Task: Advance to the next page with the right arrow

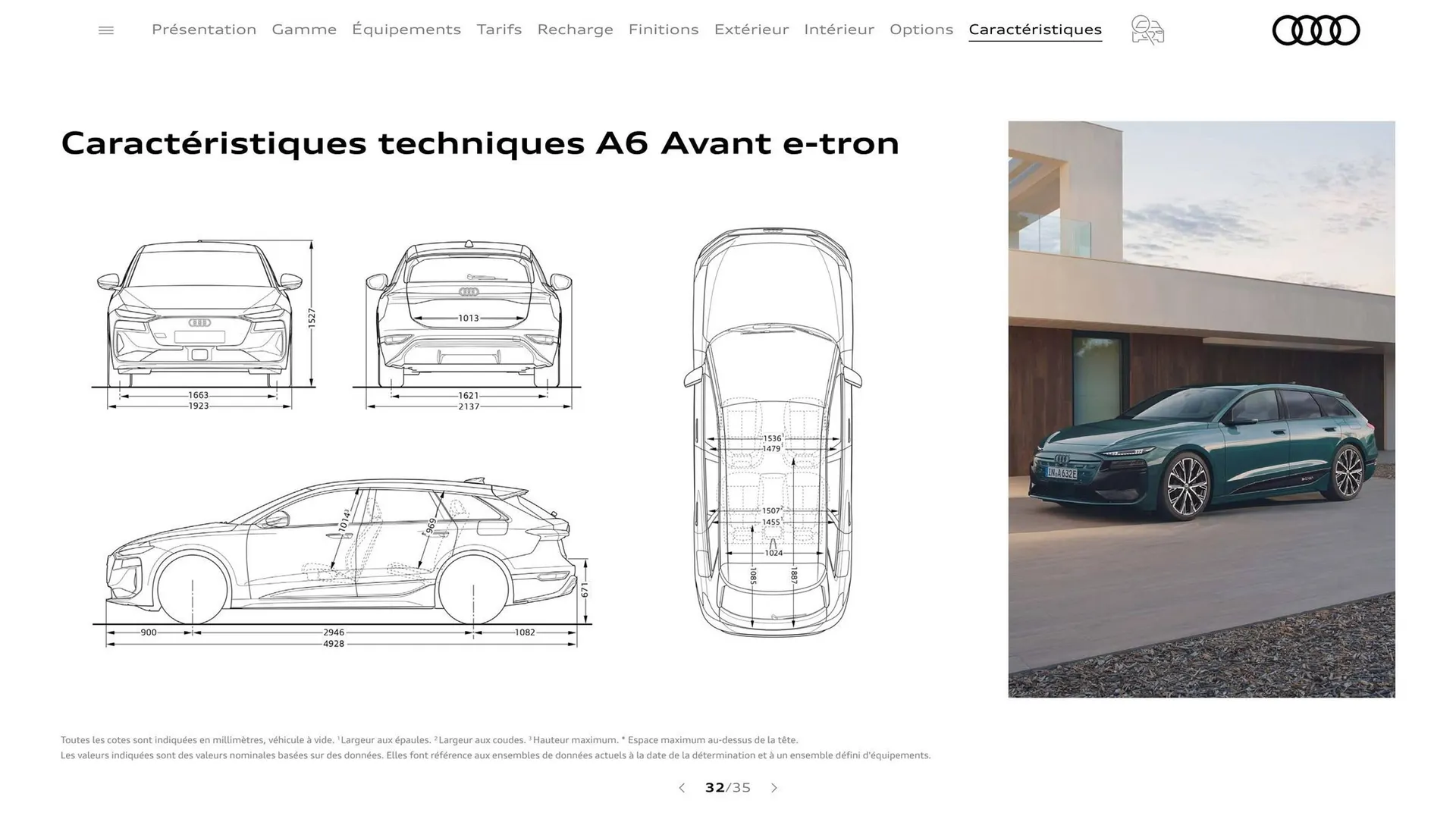Action: pos(774,788)
